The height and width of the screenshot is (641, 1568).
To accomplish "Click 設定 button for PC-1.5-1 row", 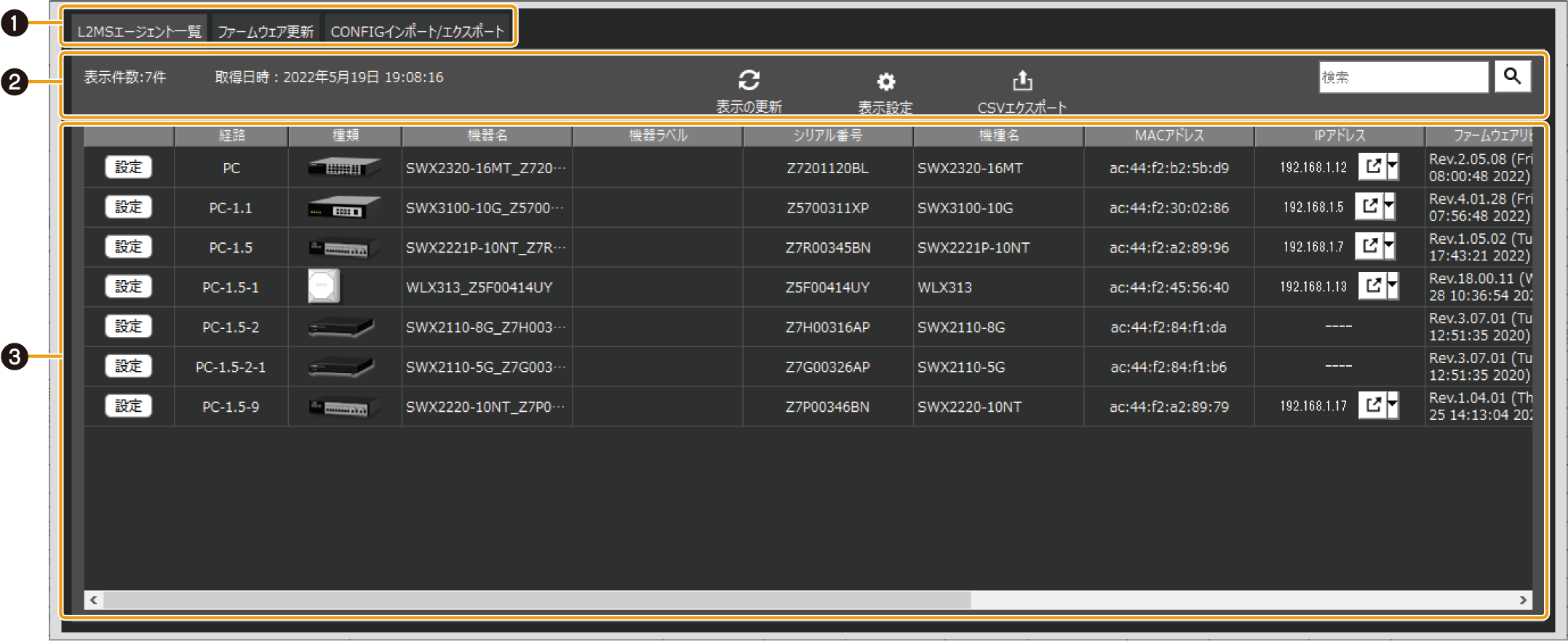I will click(x=128, y=287).
